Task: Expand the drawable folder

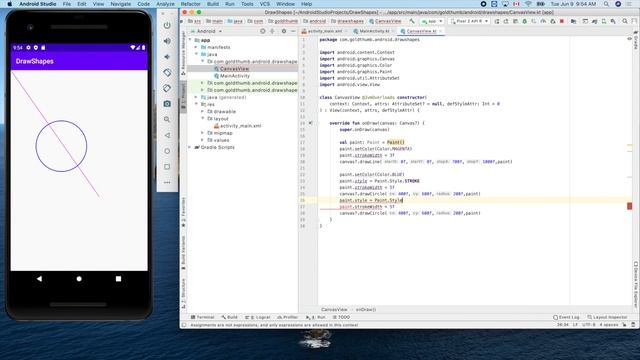Action: pyautogui.click(x=202, y=111)
